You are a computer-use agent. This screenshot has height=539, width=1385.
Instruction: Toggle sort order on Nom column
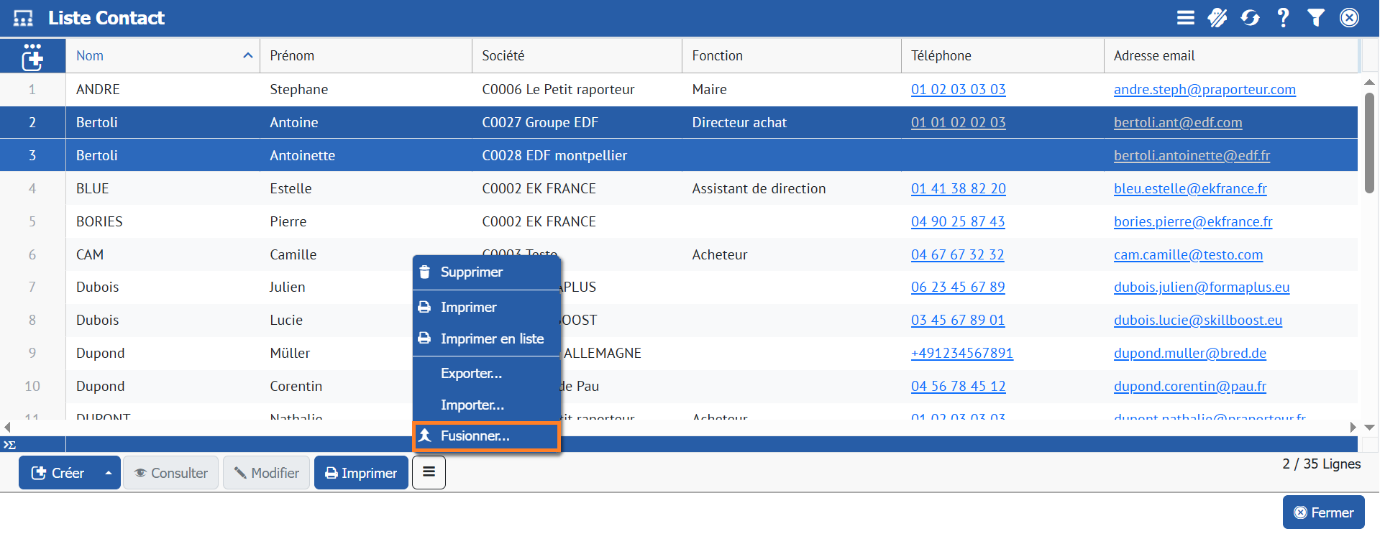click(x=248, y=56)
